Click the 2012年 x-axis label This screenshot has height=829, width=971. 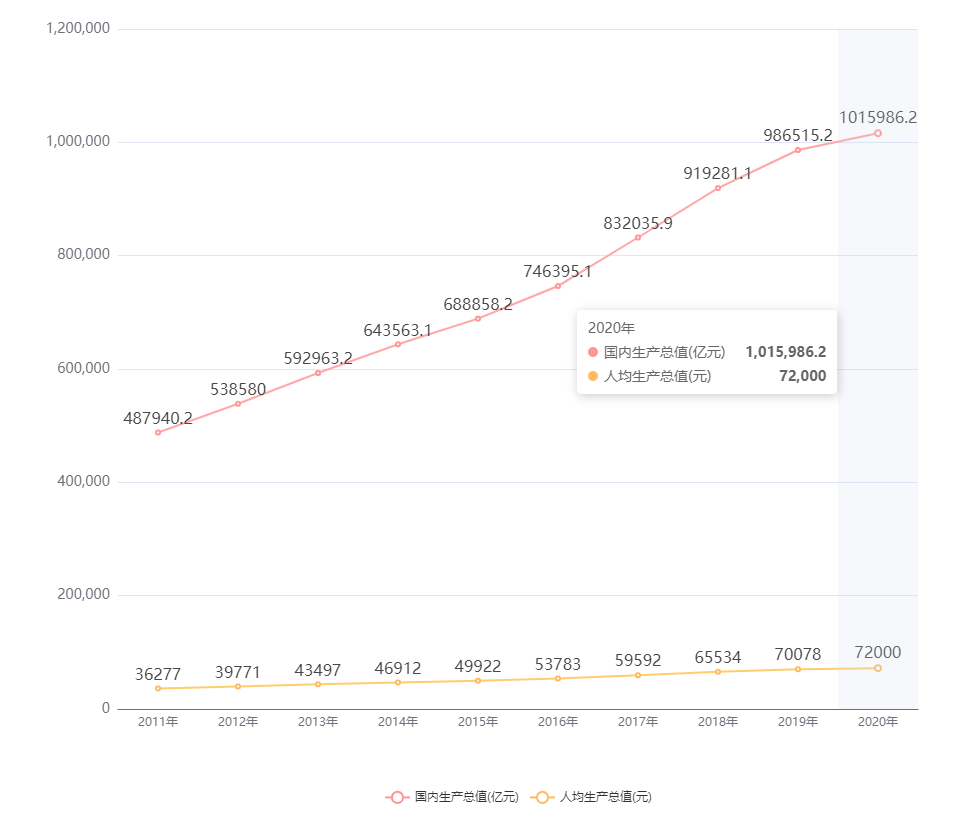click(238, 722)
